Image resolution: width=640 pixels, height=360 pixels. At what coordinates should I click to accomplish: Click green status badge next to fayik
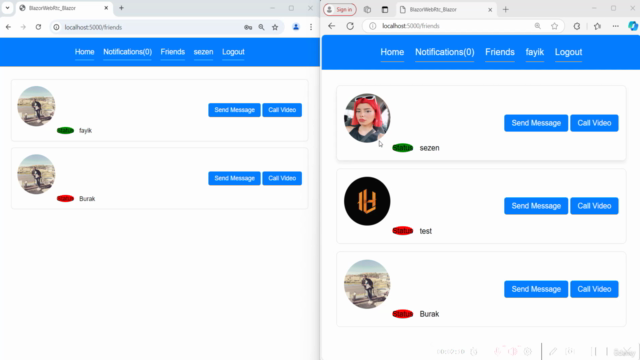pyautogui.click(x=65, y=131)
